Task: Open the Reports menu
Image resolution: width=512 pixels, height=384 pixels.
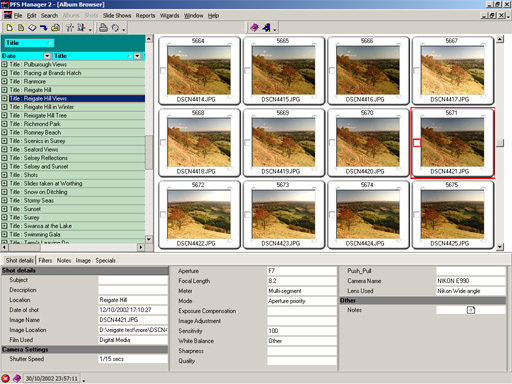Action: [x=145, y=16]
